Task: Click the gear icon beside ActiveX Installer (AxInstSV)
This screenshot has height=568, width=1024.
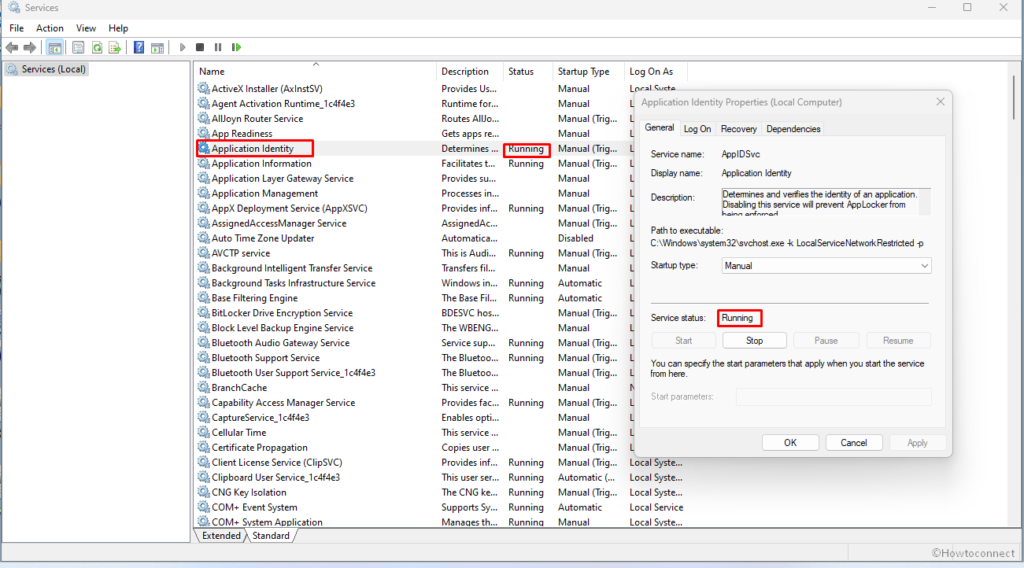Action: (204, 88)
